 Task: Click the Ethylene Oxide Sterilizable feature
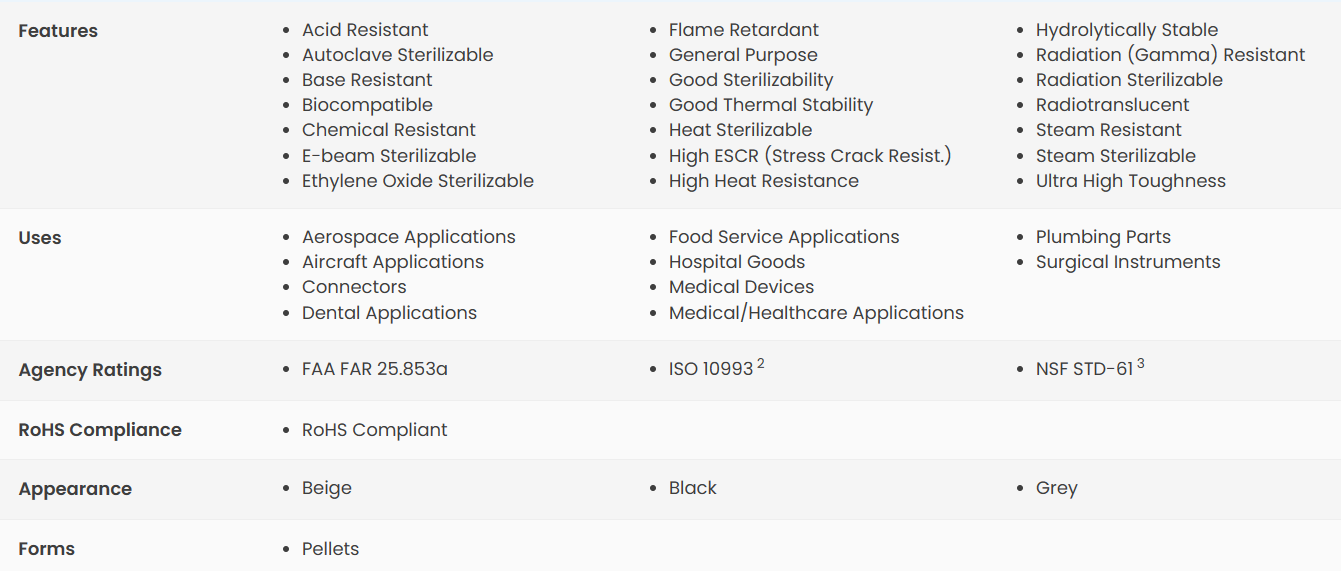(x=418, y=181)
